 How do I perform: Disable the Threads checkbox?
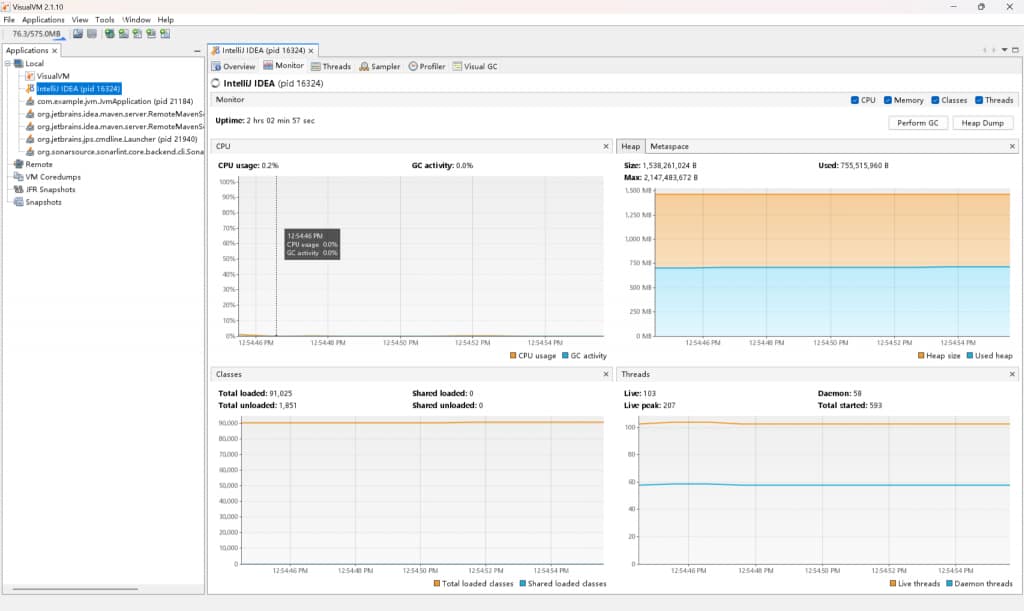pyautogui.click(x=979, y=100)
